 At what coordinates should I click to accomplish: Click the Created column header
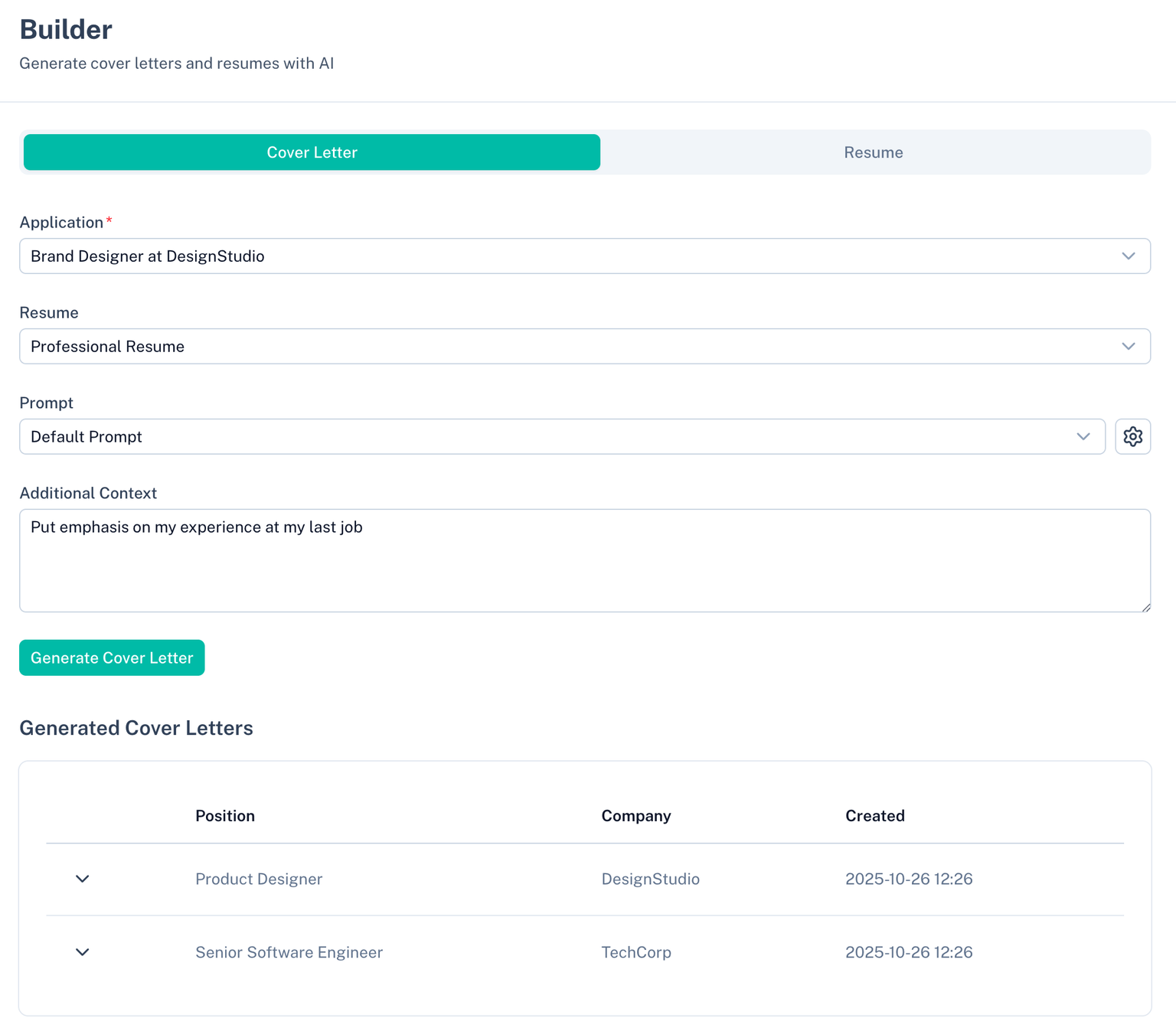[874, 816]
